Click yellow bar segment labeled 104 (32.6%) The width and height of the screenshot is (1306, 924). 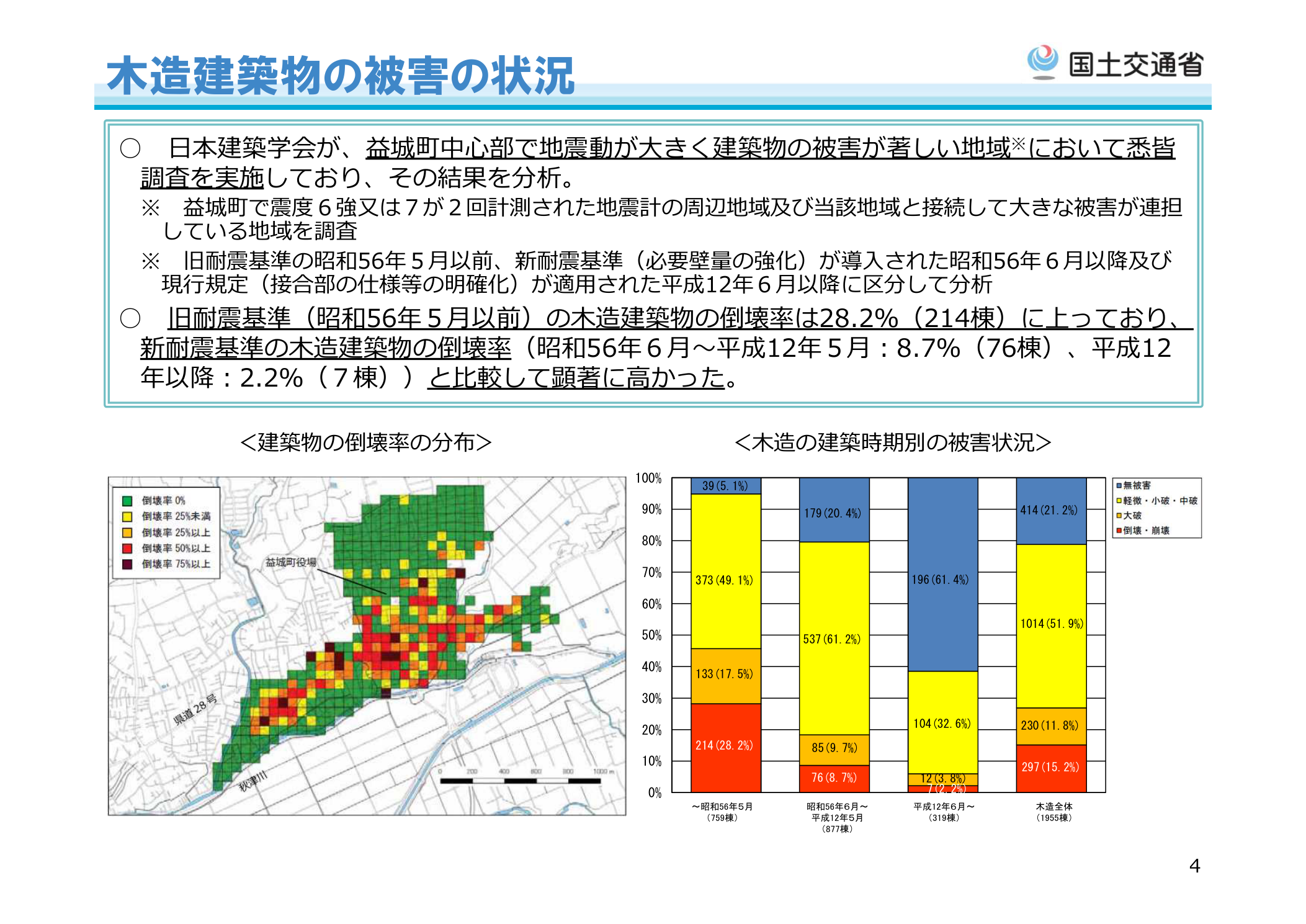(942, 722)
